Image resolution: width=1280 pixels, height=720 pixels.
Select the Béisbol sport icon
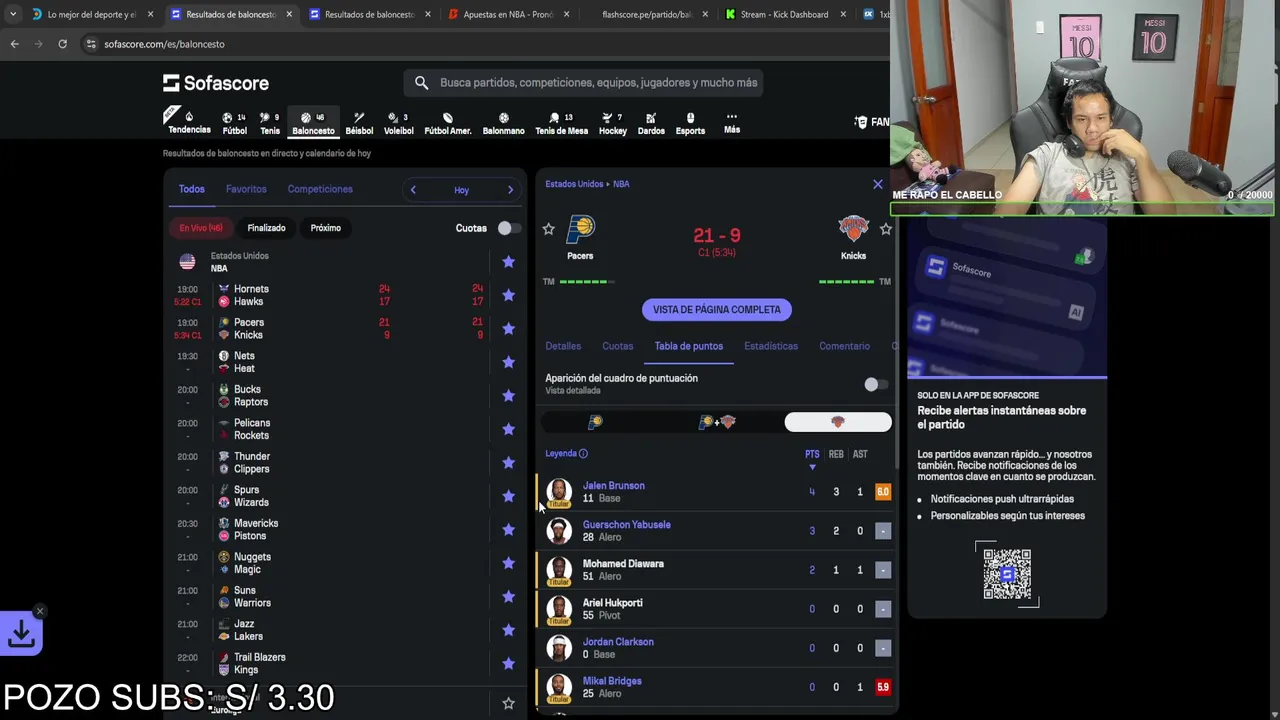[359, 123]
